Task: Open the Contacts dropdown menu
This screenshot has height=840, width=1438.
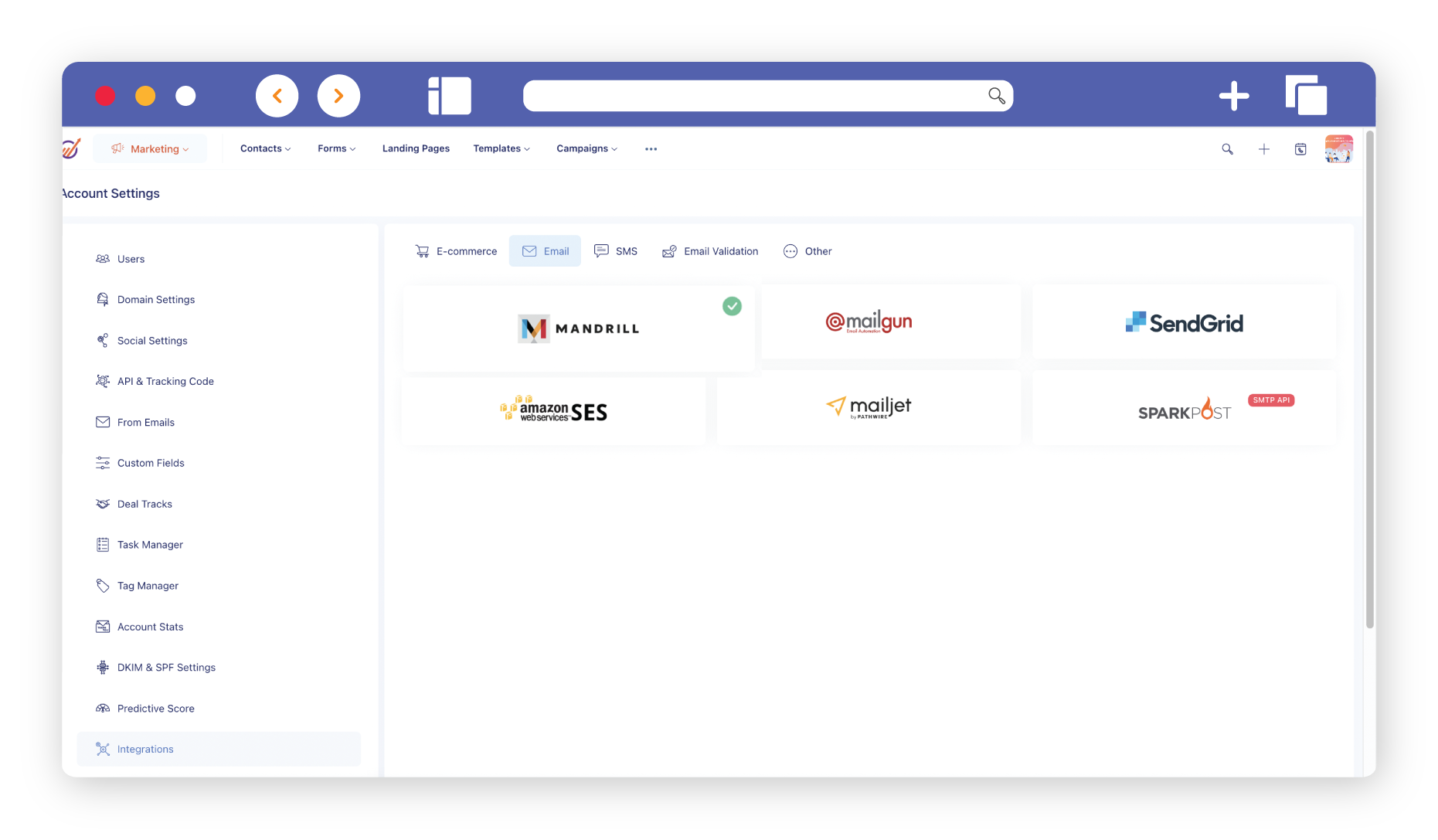Action: [x=265, y=148]
